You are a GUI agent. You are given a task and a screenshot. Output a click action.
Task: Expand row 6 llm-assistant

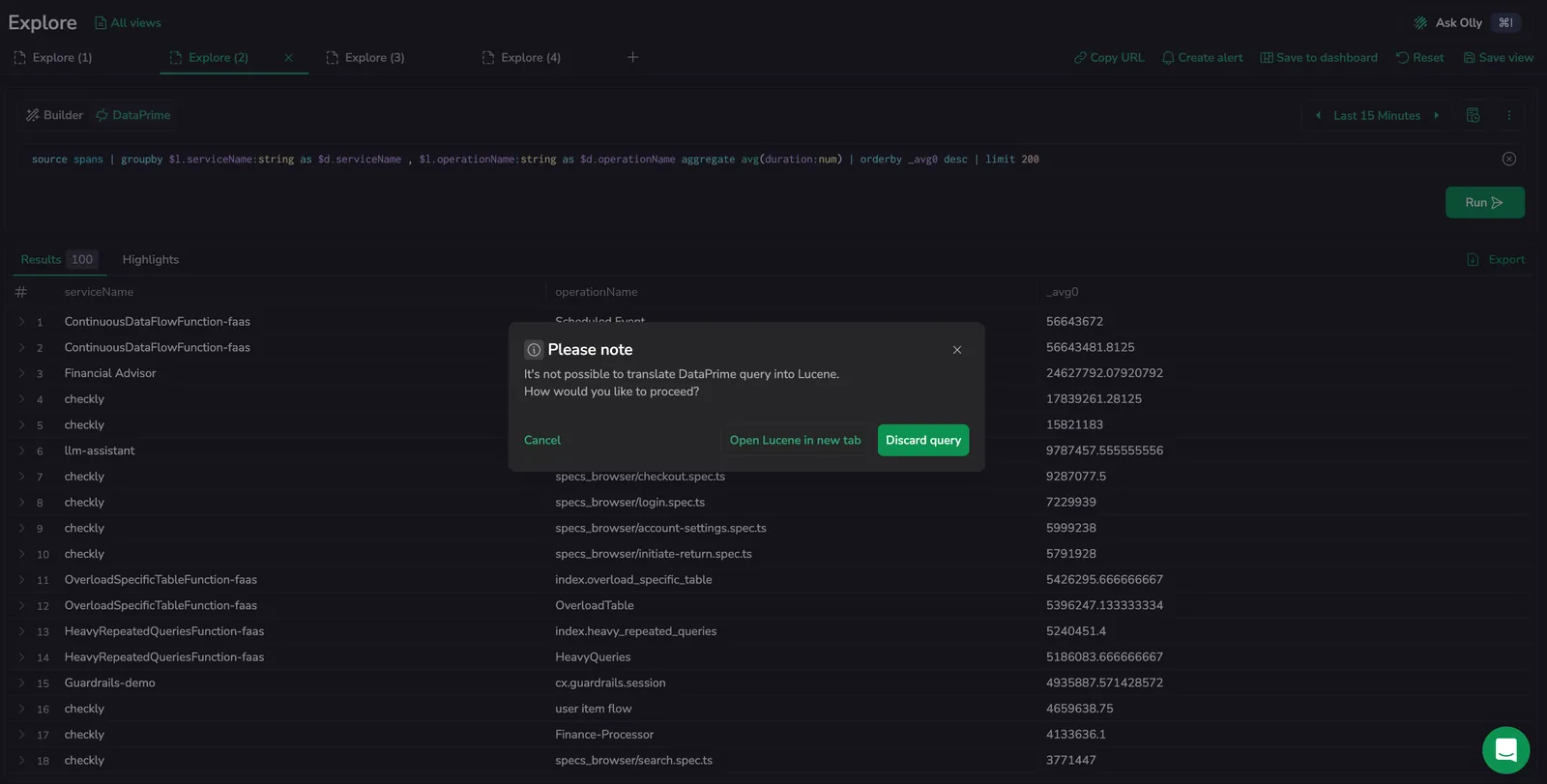pyautogui.click(x=21, y=450)
